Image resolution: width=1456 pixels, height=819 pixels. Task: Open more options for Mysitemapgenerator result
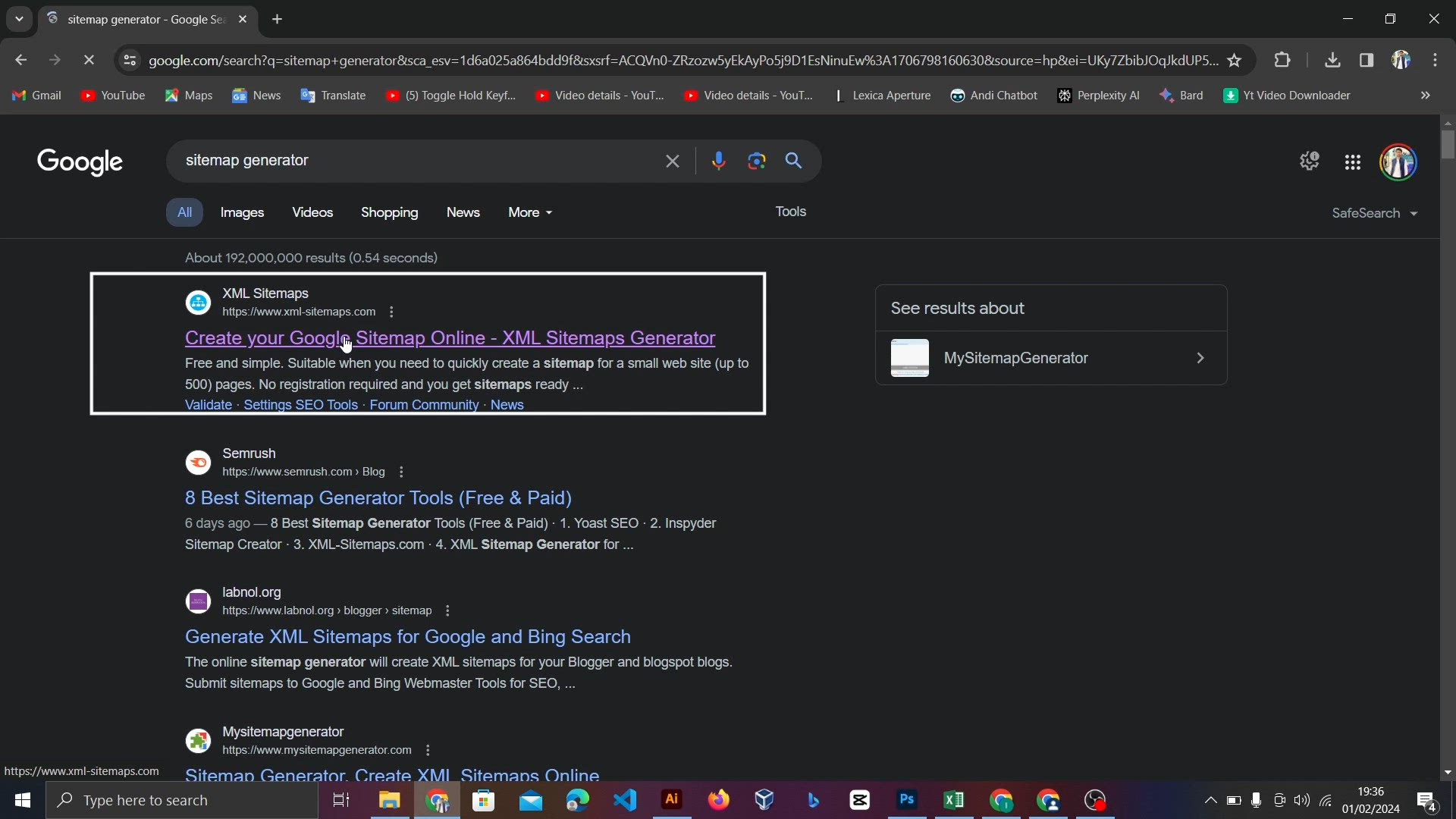click(428, 750)
